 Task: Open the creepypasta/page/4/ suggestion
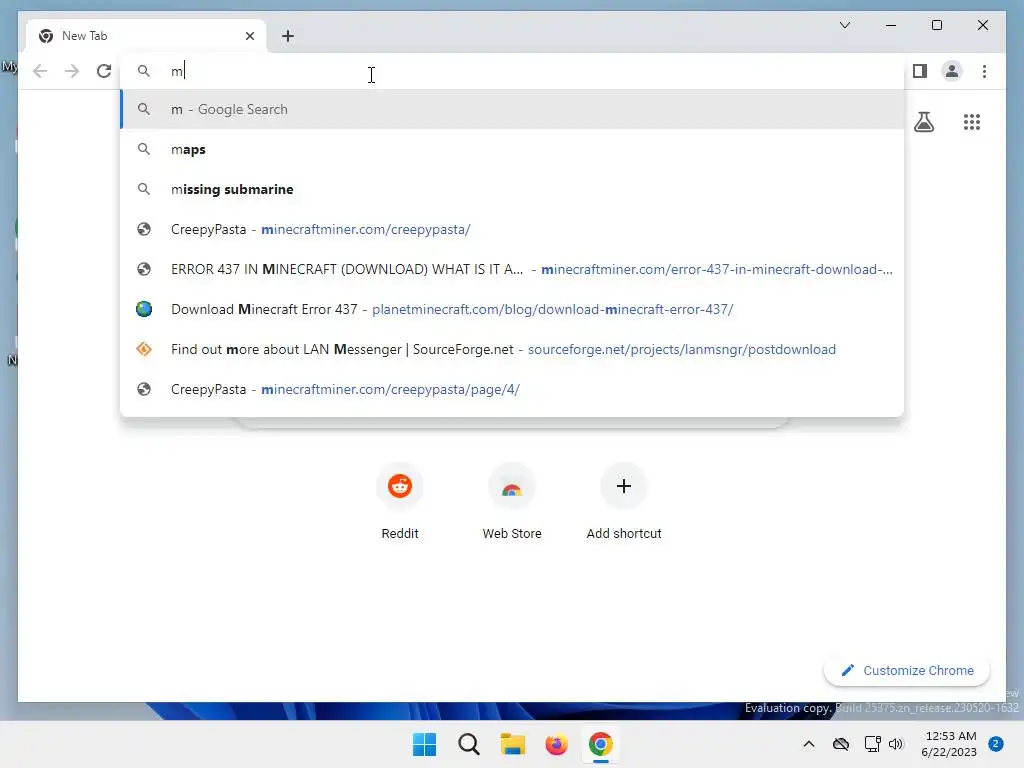point(512,389)
